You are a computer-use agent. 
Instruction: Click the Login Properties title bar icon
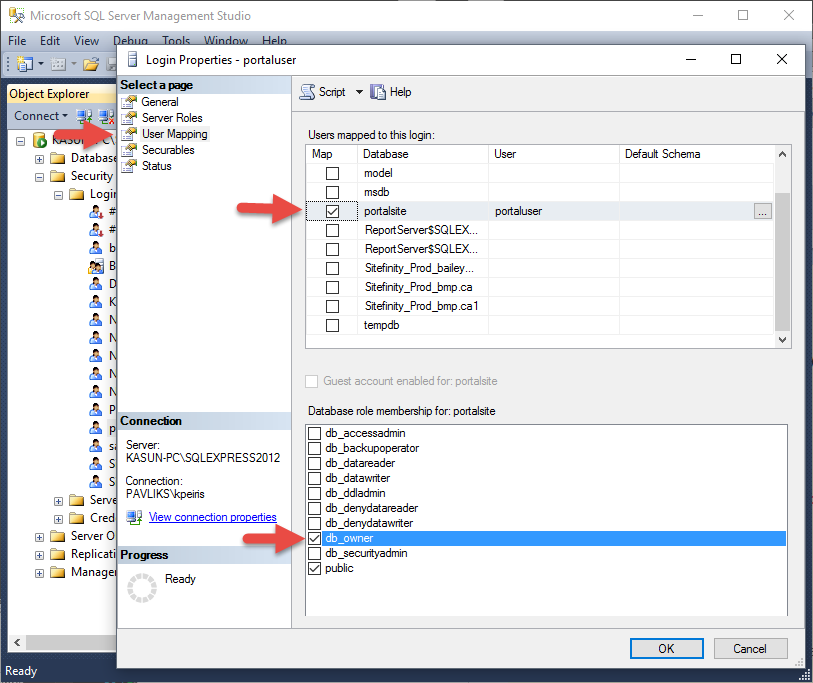133,60
